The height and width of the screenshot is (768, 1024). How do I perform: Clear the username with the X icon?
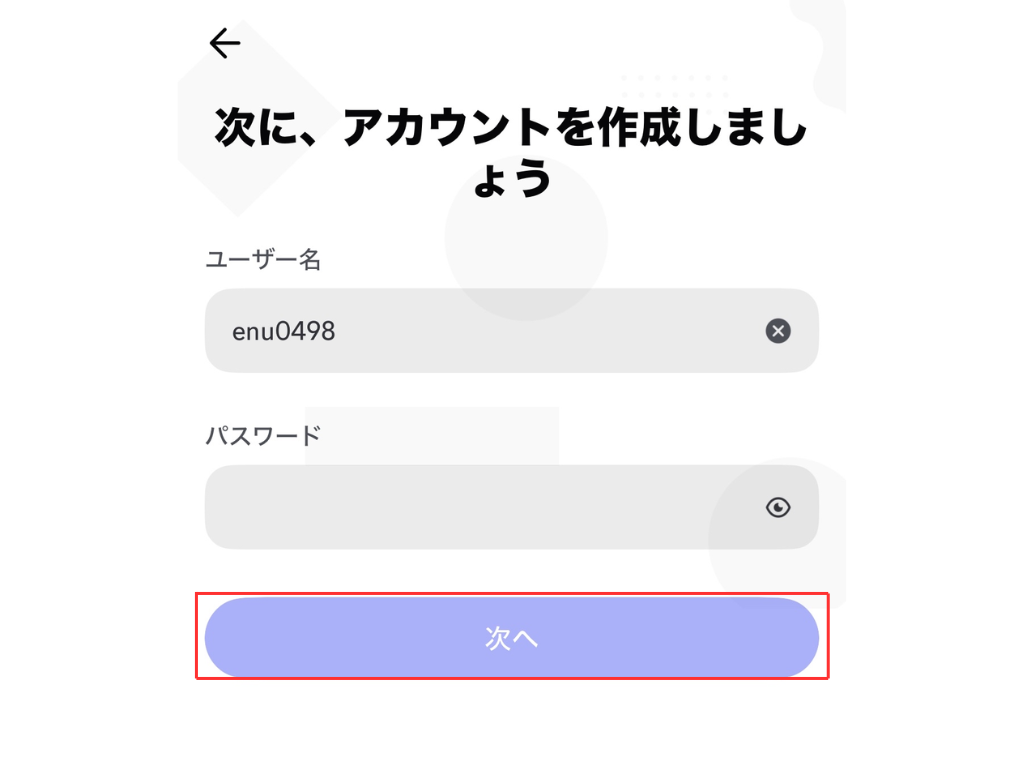pos(778,331)
